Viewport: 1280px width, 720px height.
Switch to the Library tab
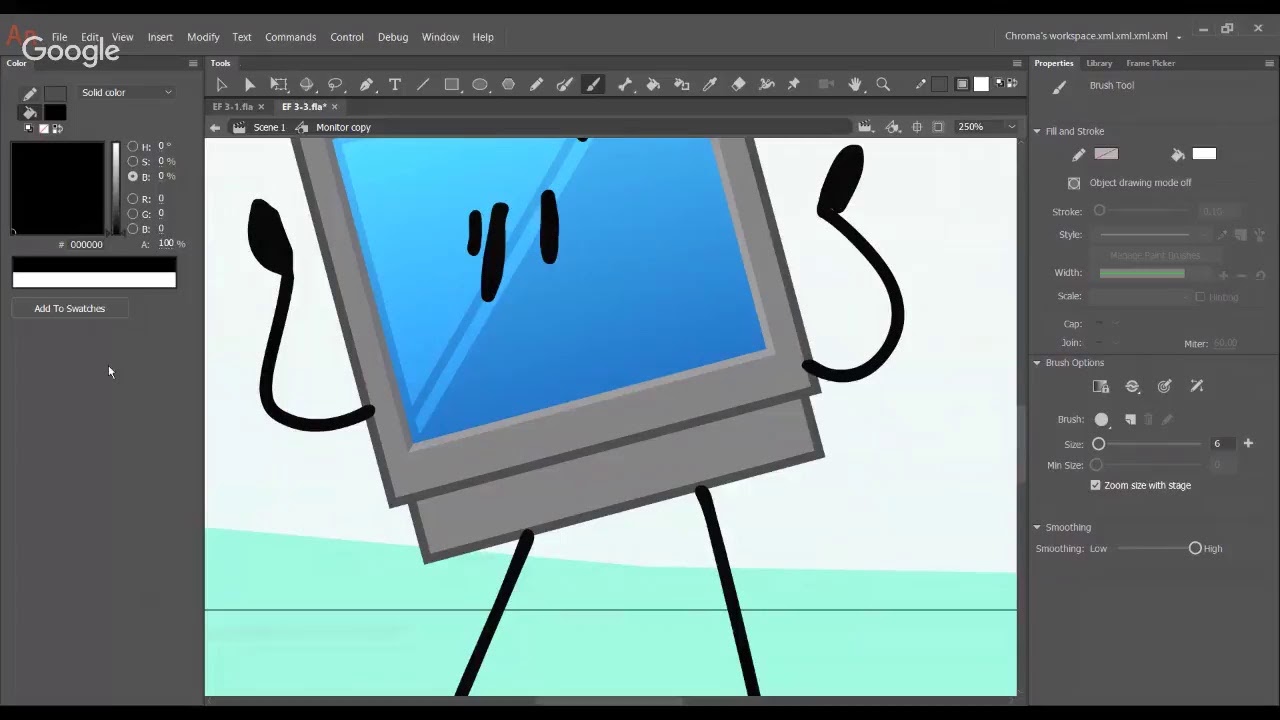coord(1099,63)
